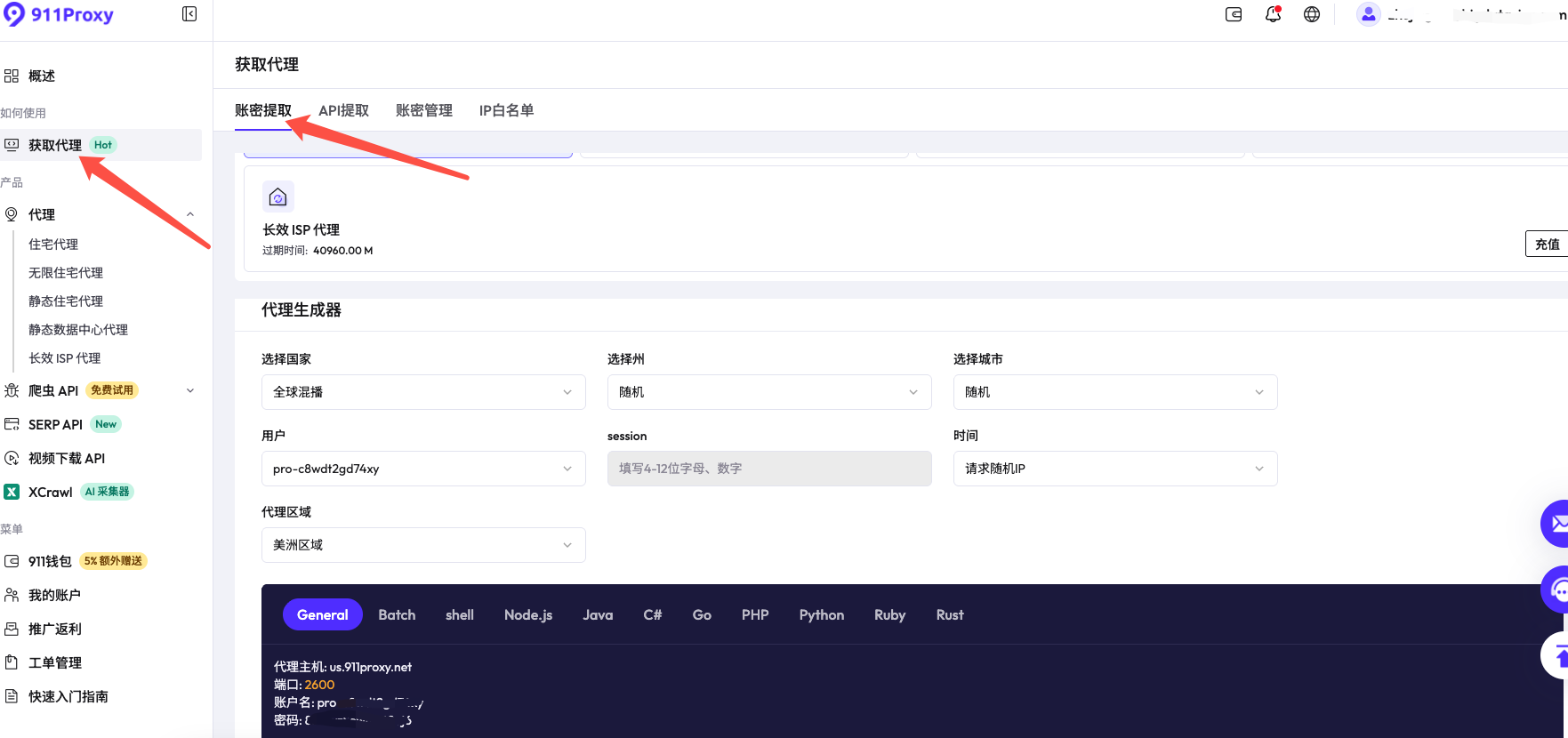Click the 快速入门指南 document icon
This screenshot has height=738, width=1568.
(12, 696)
